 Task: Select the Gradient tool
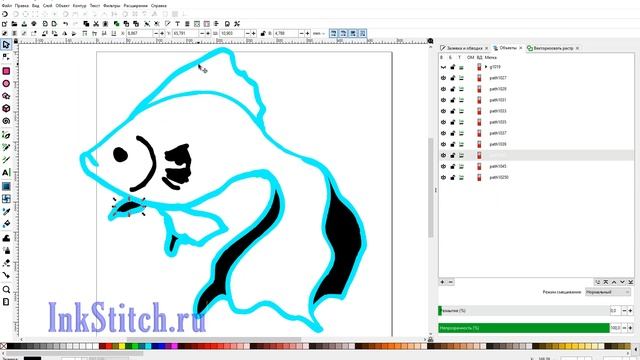[x=6, y=186]
